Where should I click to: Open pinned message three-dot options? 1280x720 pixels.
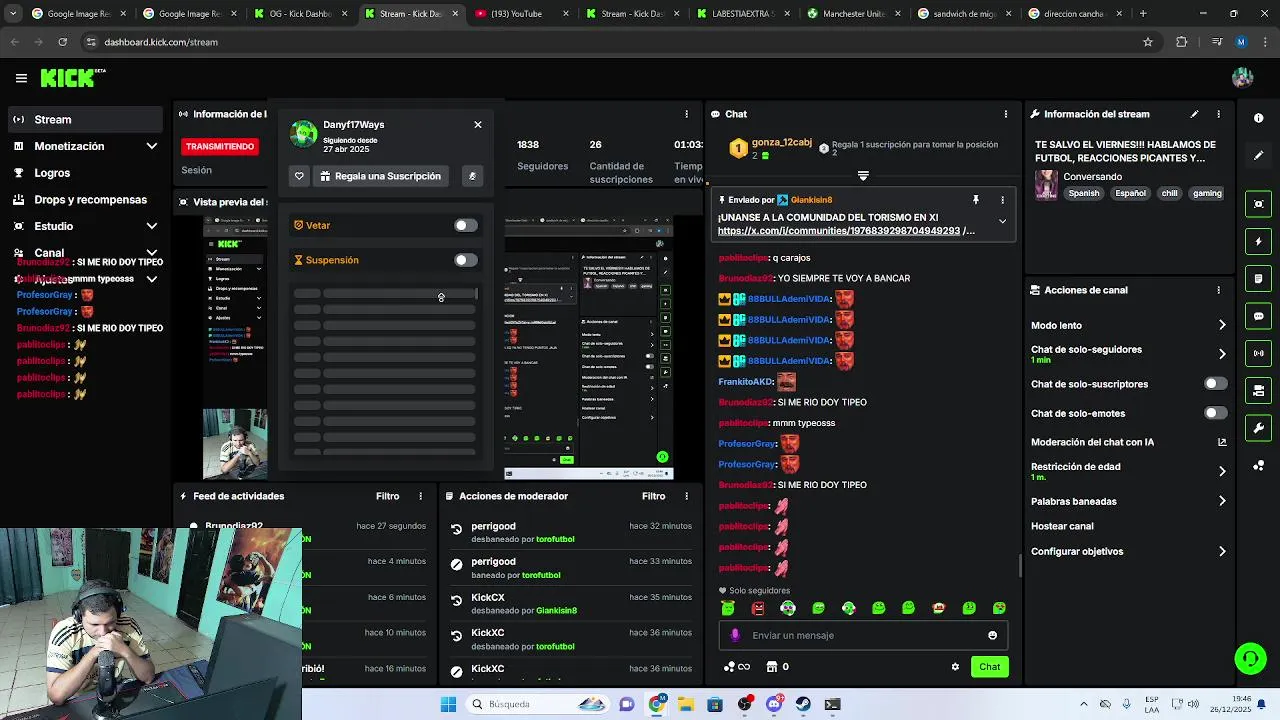pos(1002,200)
